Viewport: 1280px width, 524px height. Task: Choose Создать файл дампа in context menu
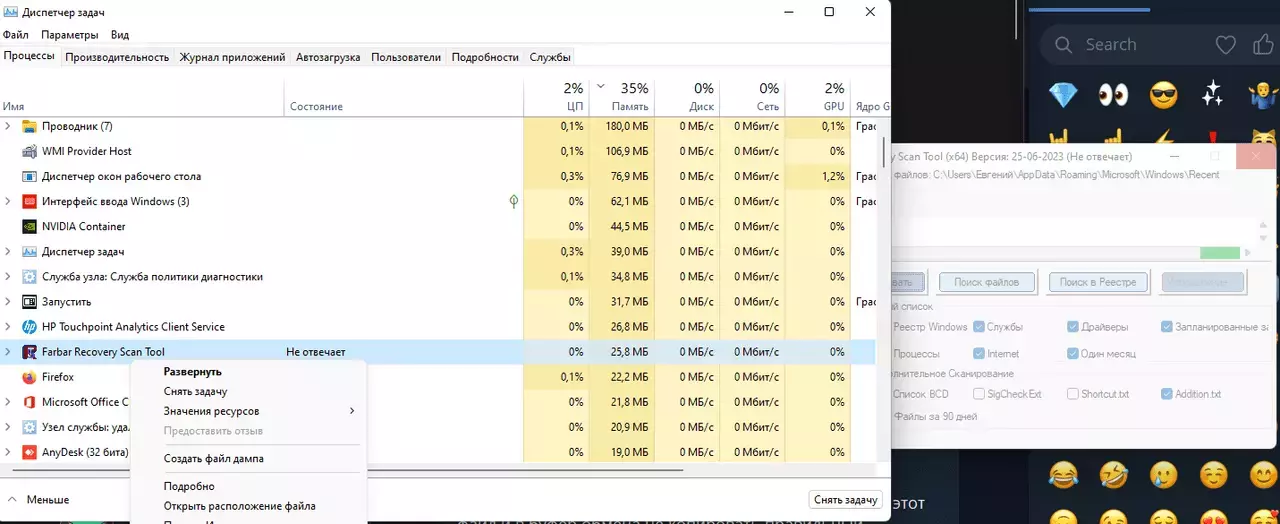pyautogui.click(x=248, y=458)
